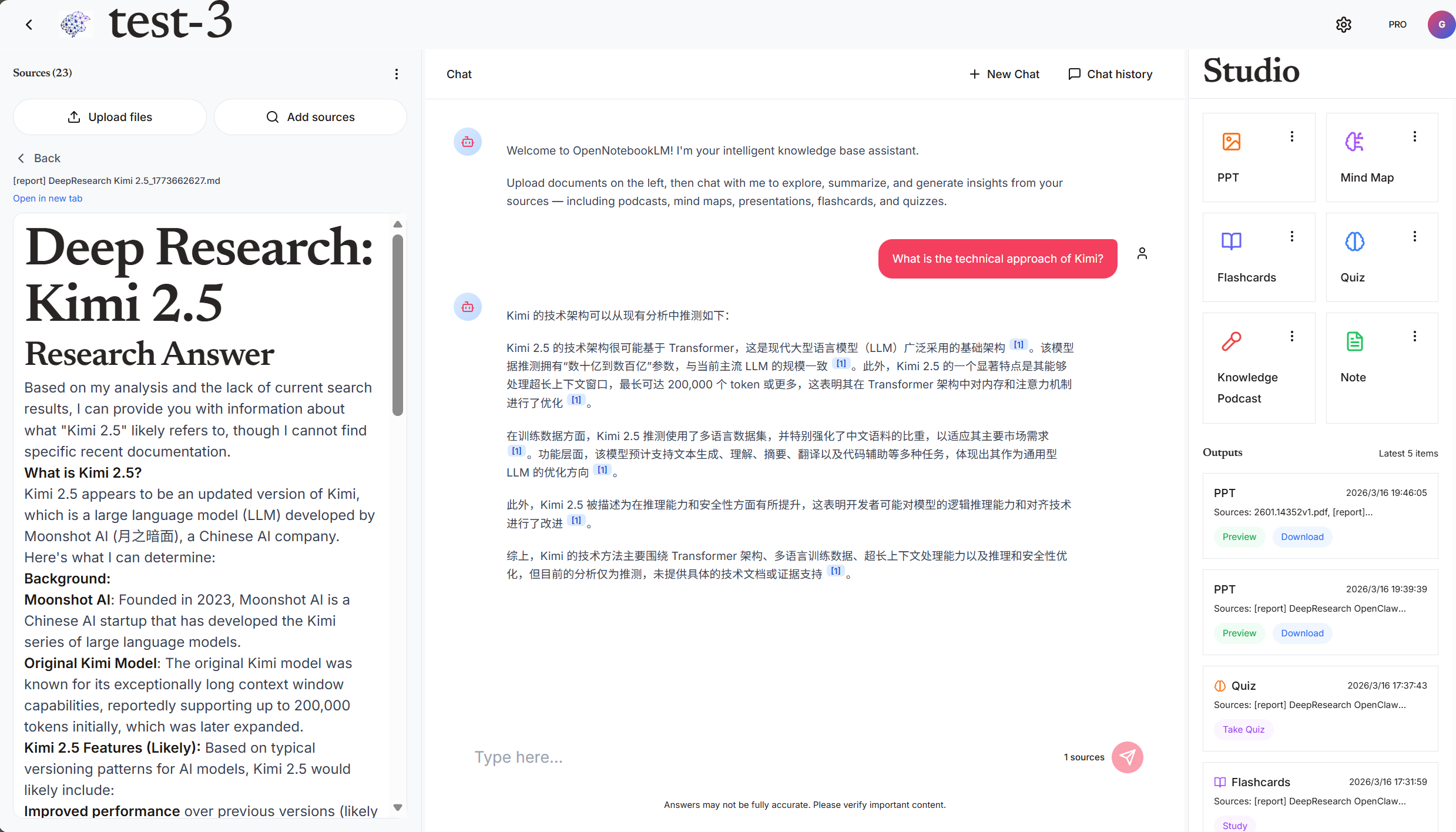
Task: Click Study on the Flashcards output
Action: (1234, 825)
